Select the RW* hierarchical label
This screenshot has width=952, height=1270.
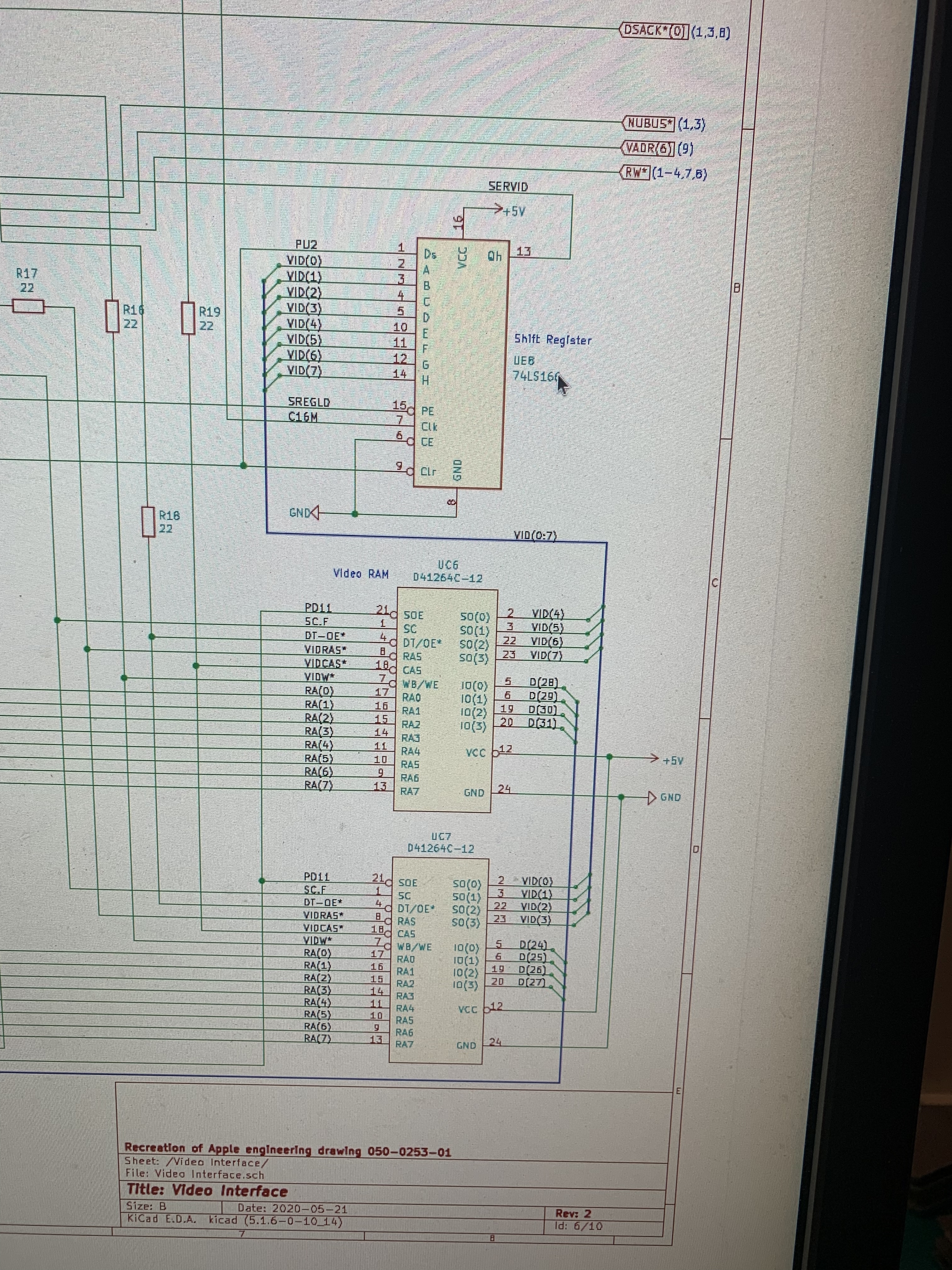coord(635,172)
